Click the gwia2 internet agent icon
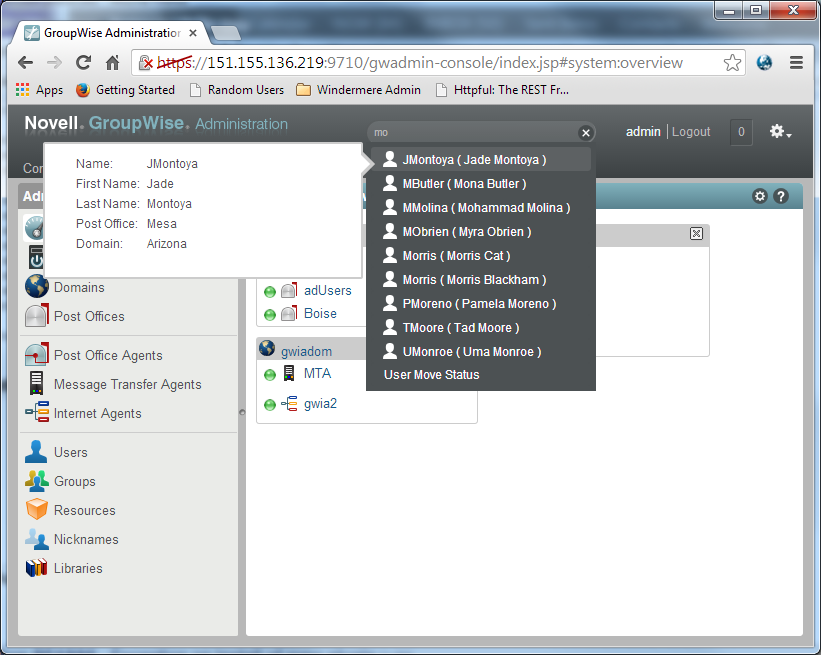This screenshot has height=655, width=821. (x=289, y=404)
